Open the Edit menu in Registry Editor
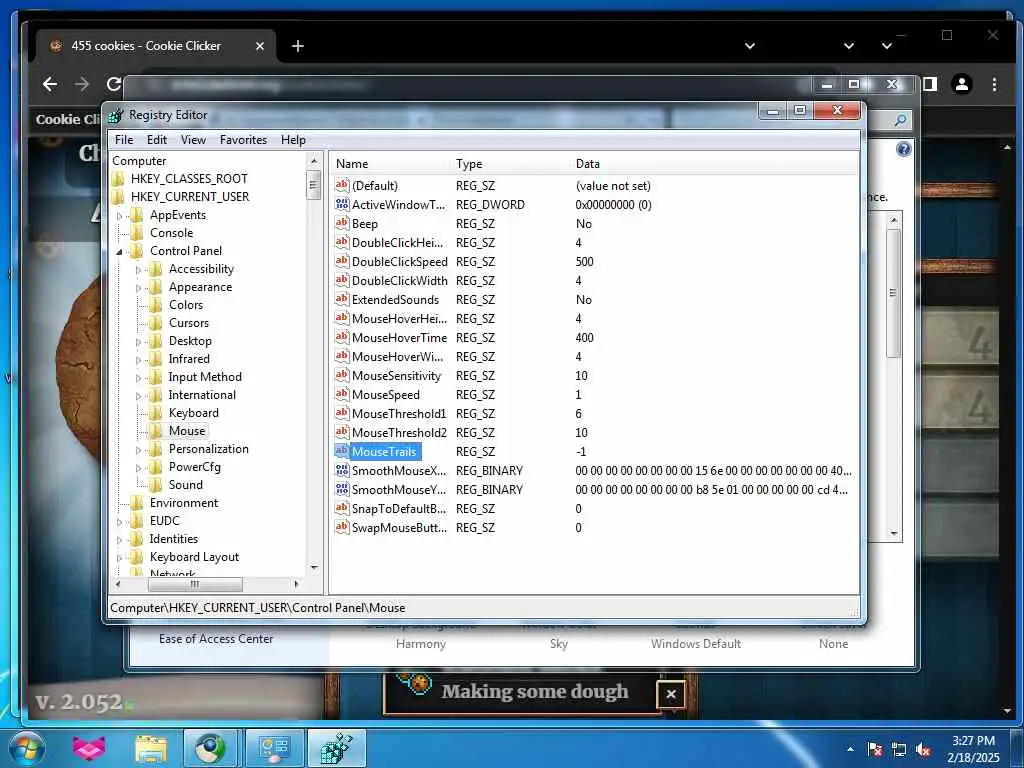1024x768 pixels. coord(157,140)
